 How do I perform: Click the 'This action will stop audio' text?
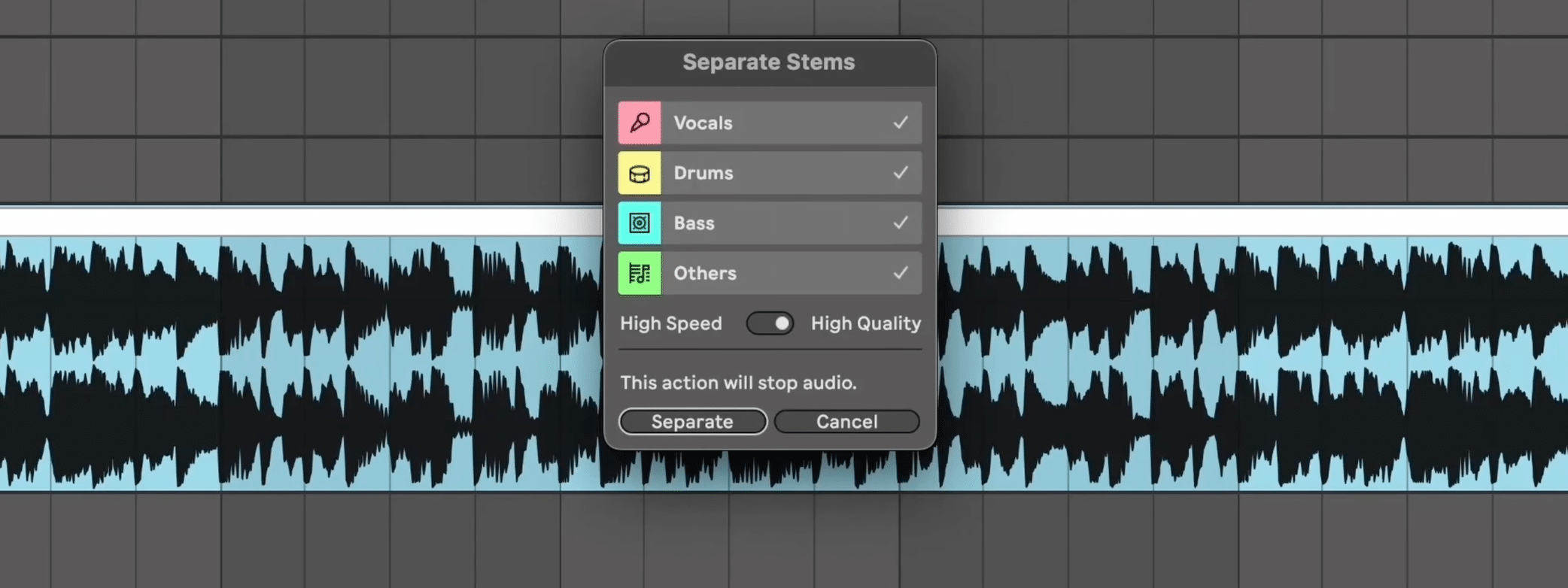(738, 383)
